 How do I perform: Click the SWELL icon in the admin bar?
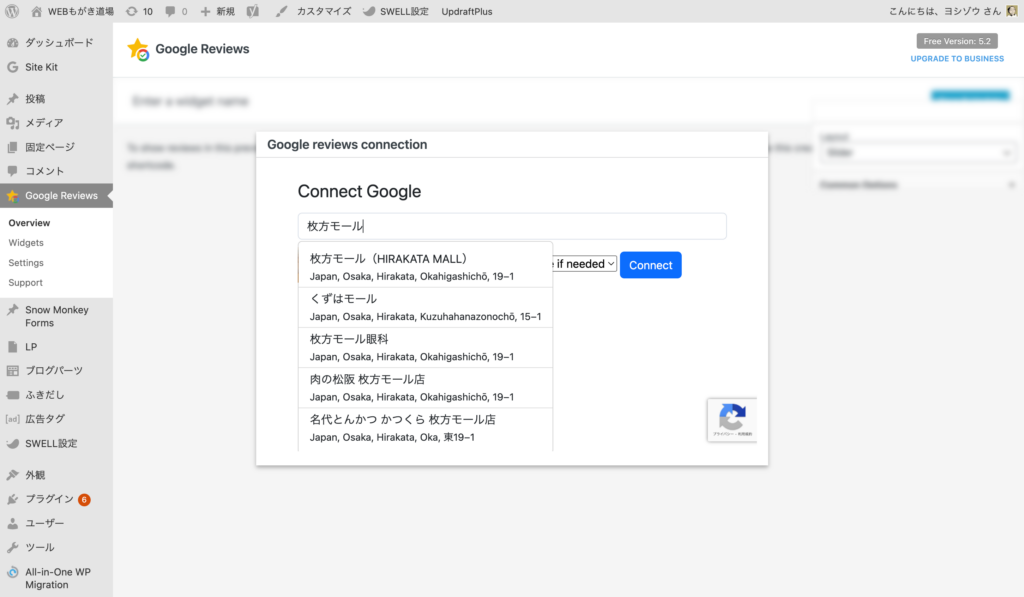(369, 11)
